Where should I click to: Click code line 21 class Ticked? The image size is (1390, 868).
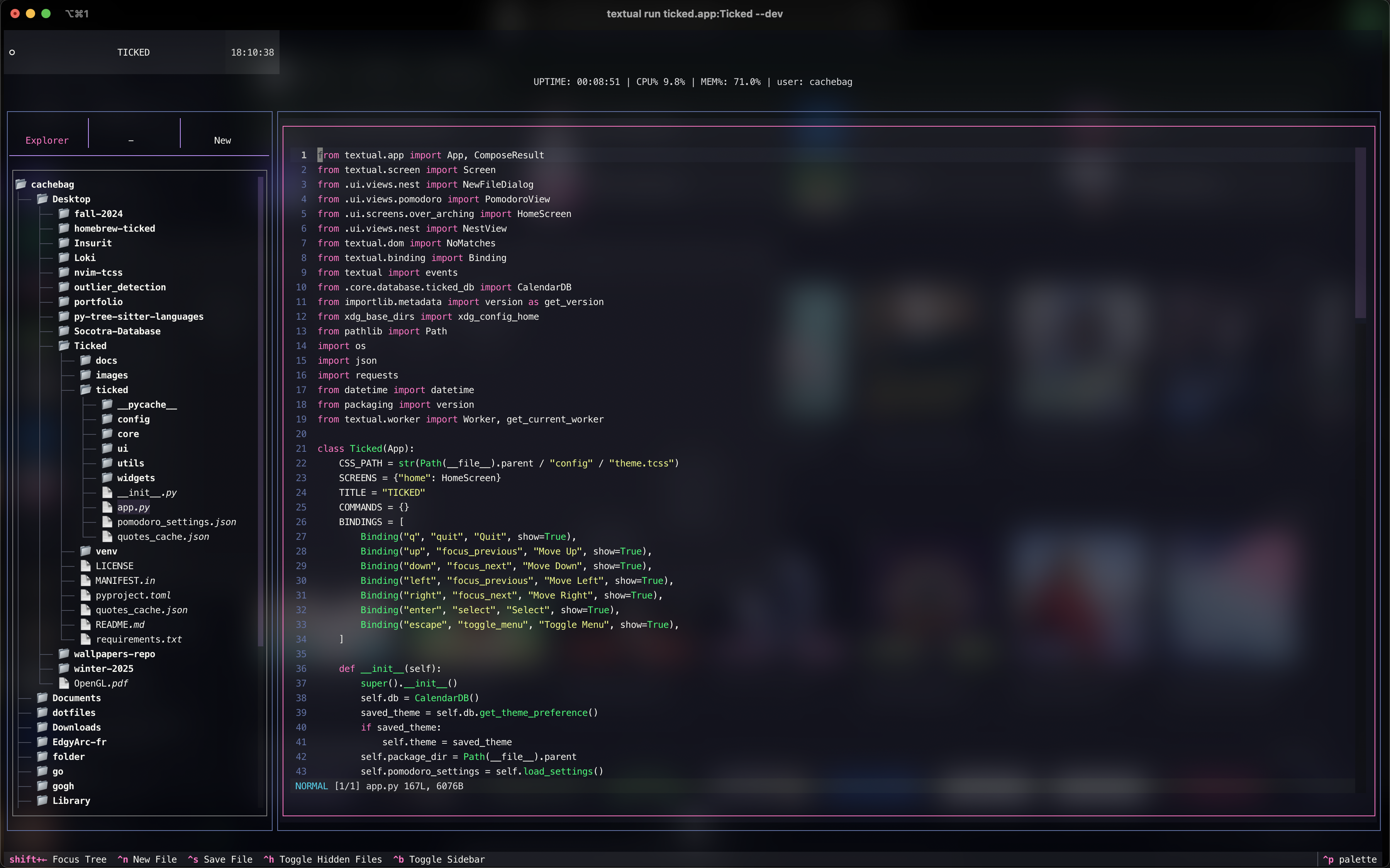(x=366, y=448)
